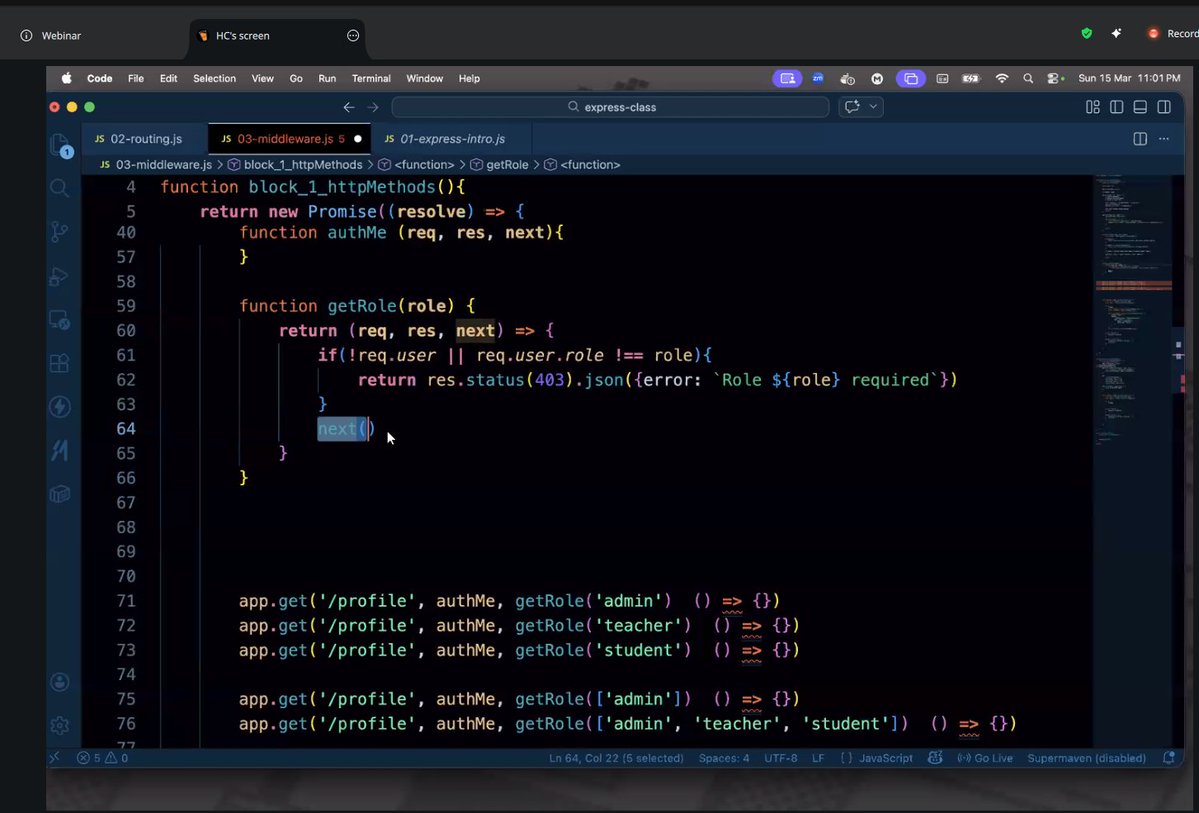Open the notifications bell in the status bar
This screenshot has width=1199, height=813.
1168,758
